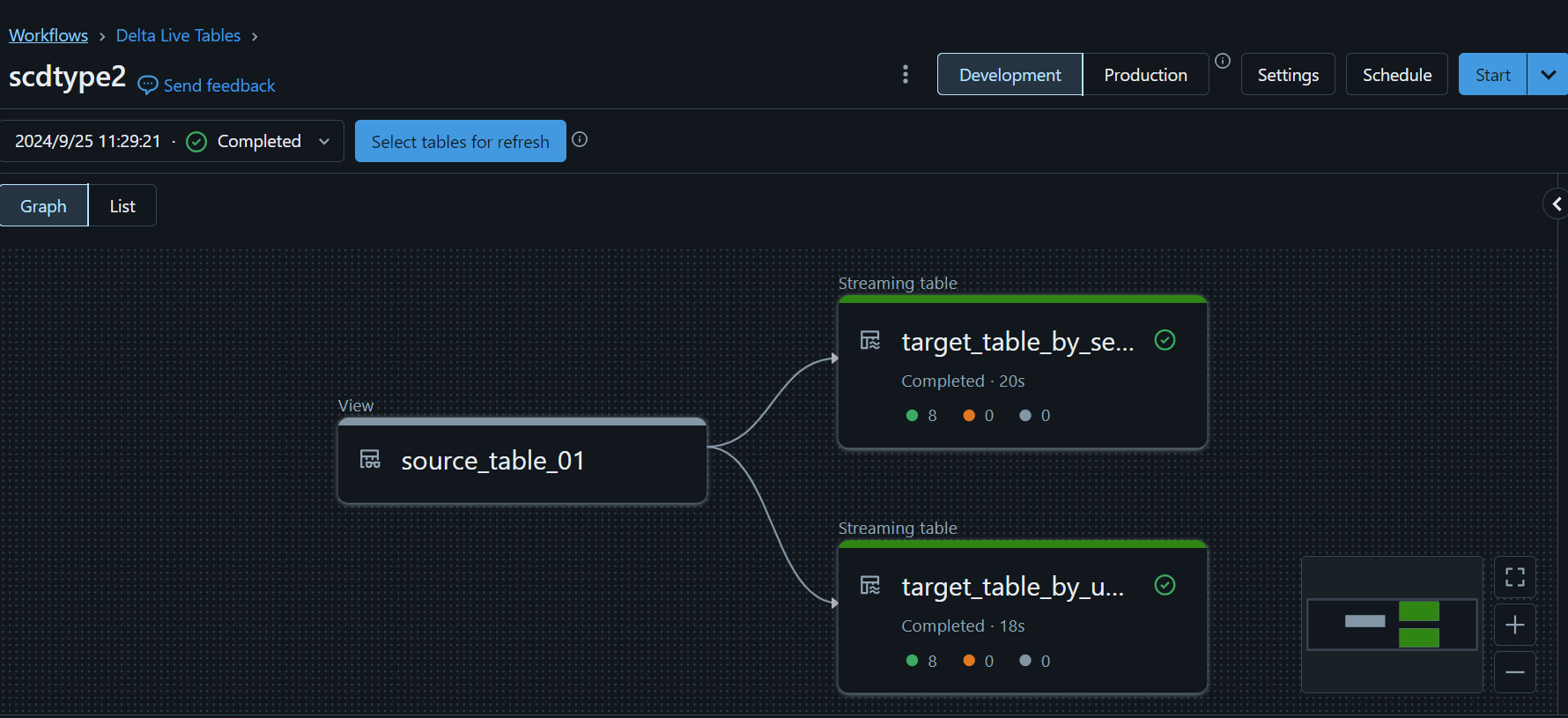The image size is (1568, 718).
Task: Open the Delta Live Tables breadcrumb link
Action: click(178, 35)
